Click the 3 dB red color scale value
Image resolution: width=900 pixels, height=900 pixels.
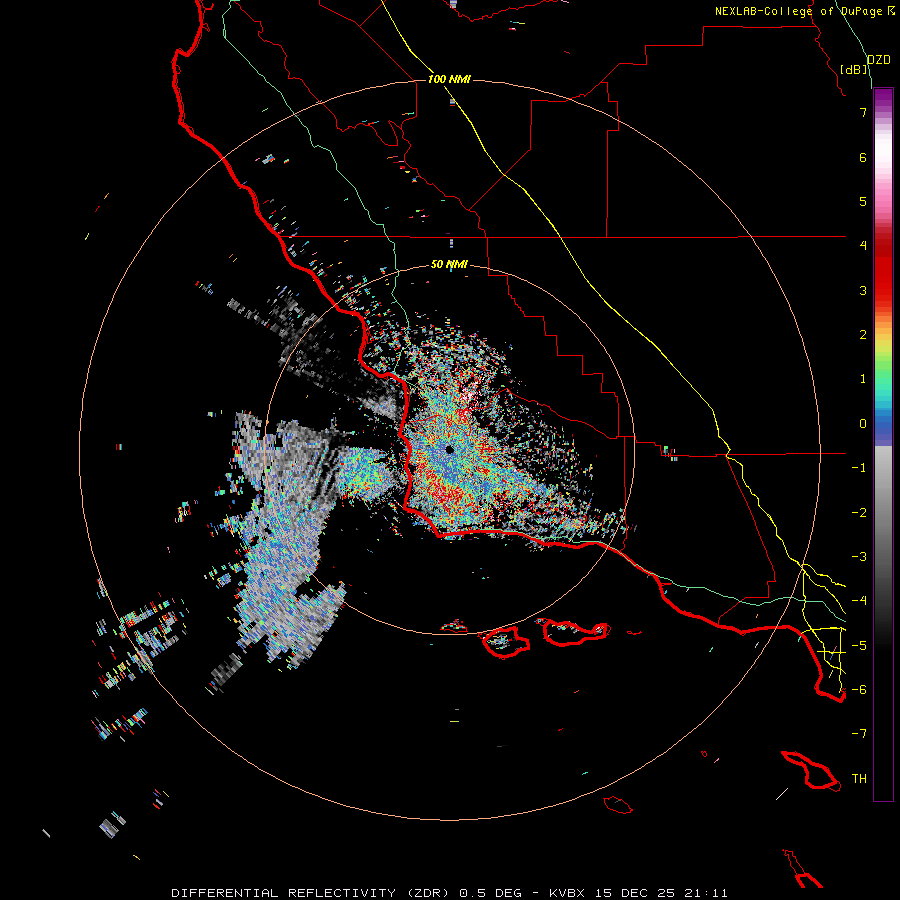863,290
